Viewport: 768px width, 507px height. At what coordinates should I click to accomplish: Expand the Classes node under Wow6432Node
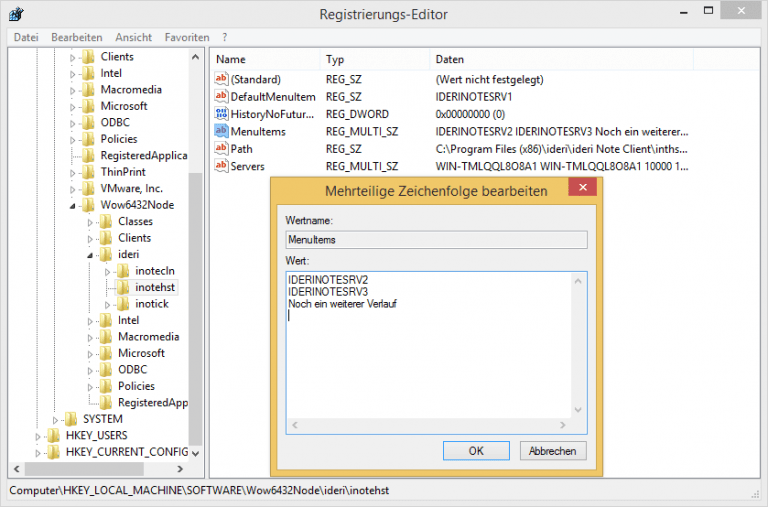point(90,222)
